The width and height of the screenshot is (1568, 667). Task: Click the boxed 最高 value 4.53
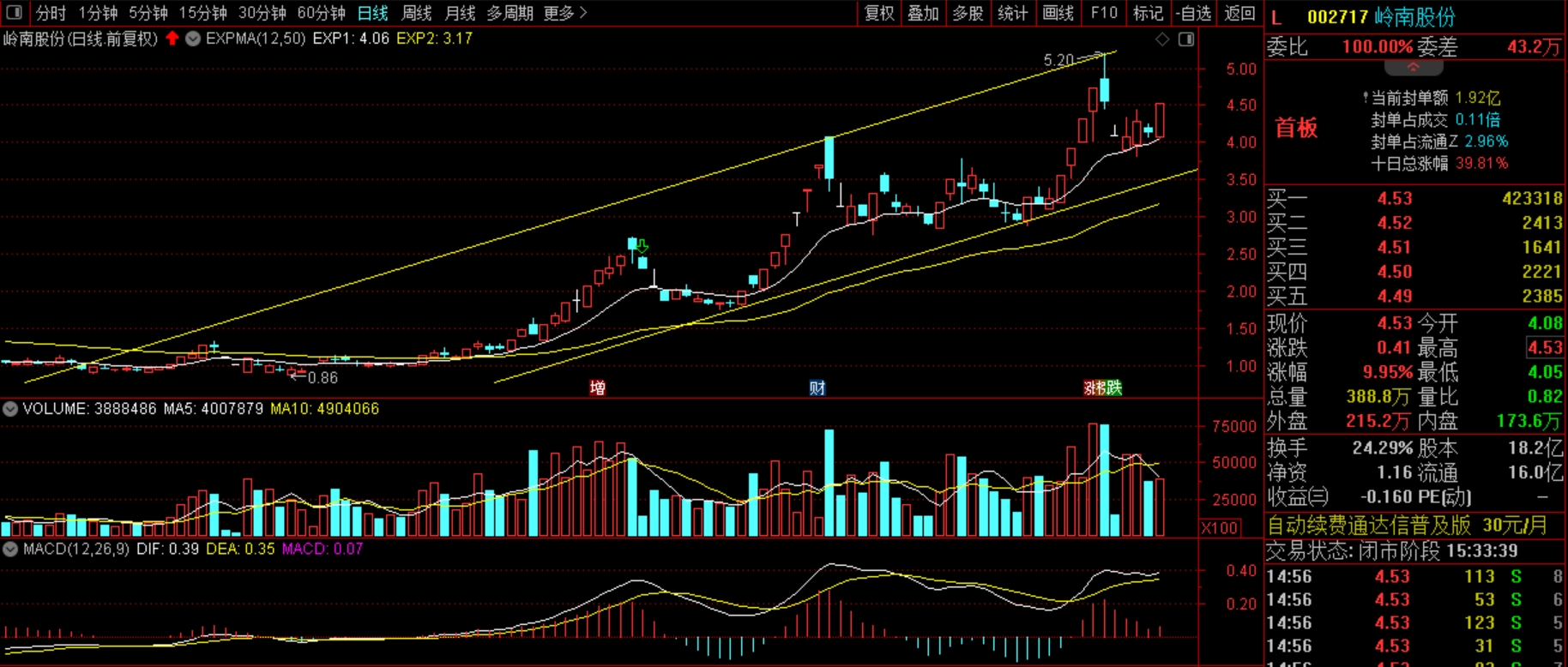pos(1545,348)
